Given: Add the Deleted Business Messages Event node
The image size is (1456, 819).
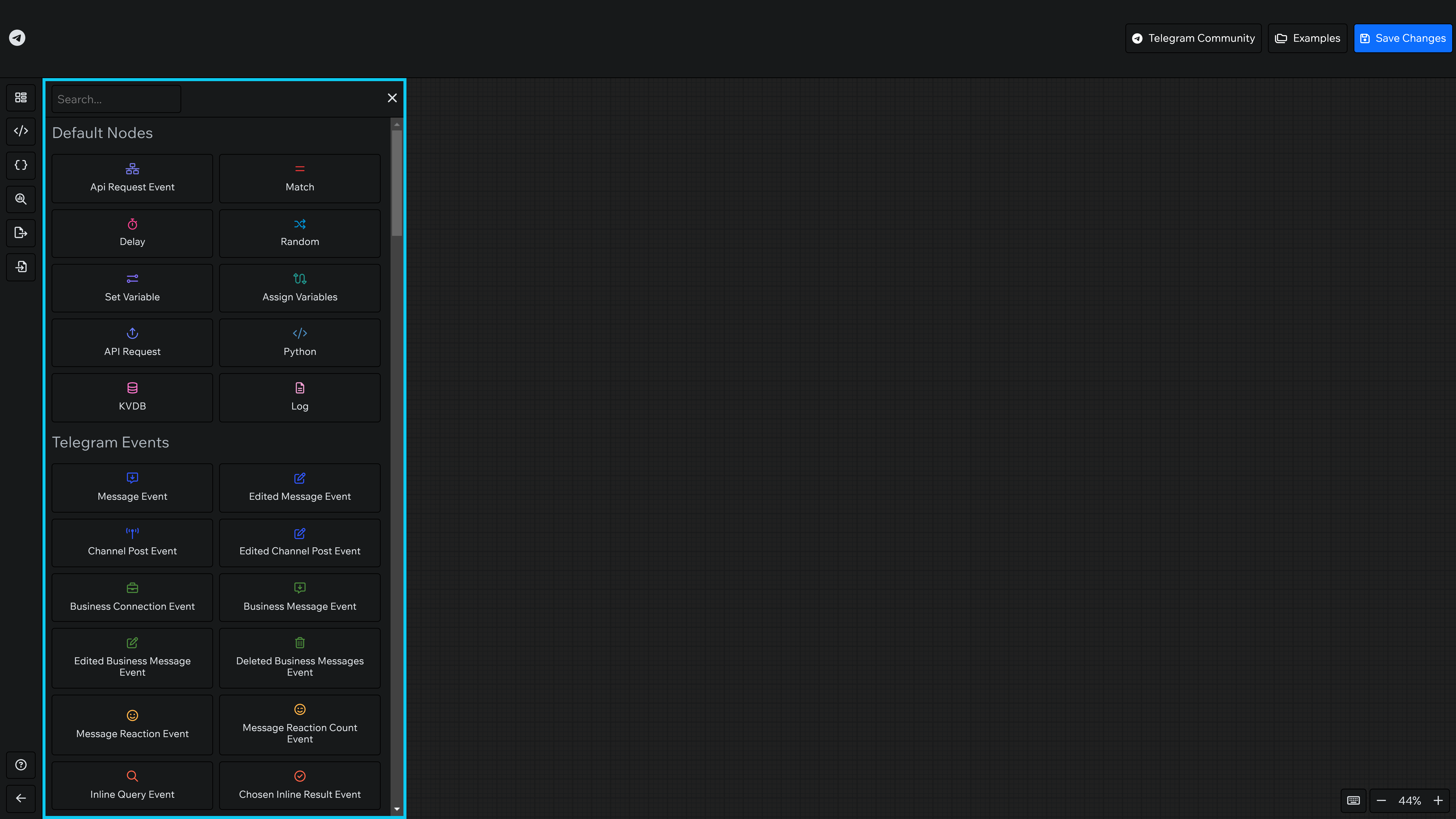Looking at the screenshot, I should click(x=300, y=658).
